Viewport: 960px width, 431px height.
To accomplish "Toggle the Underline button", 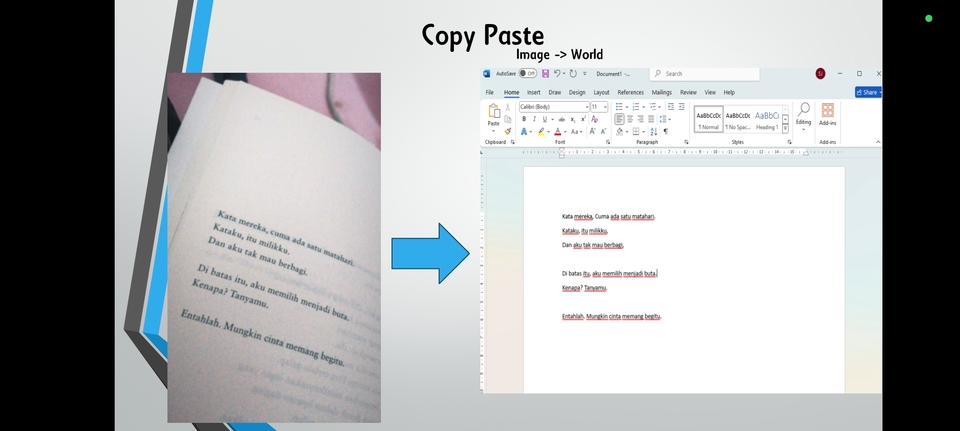I will [545, 119].
